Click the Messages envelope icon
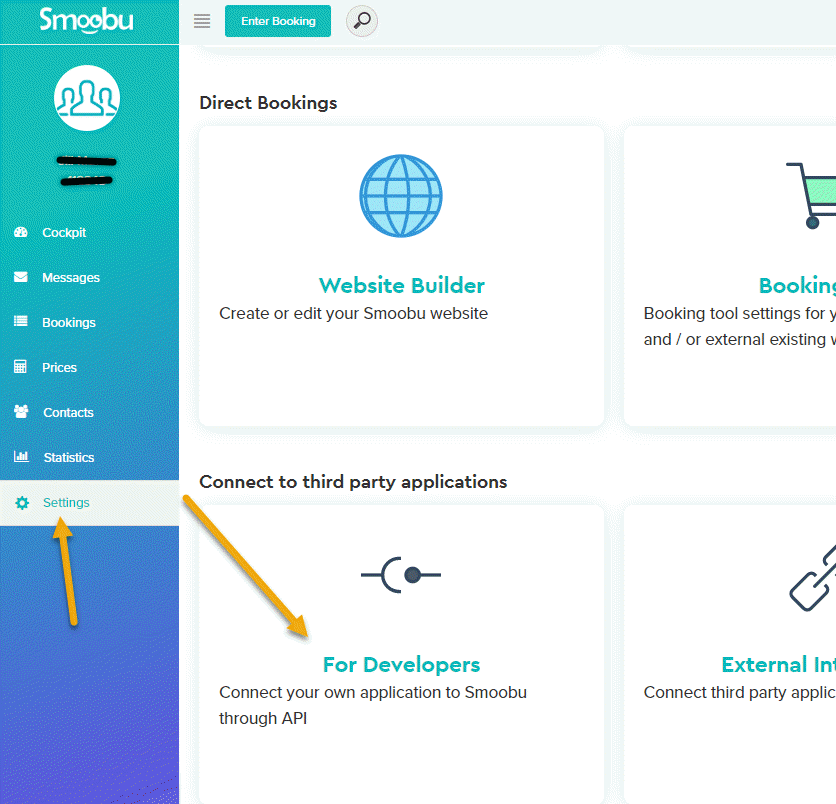The height and width of the screenshot is (804, 836). tap(21, 277)
